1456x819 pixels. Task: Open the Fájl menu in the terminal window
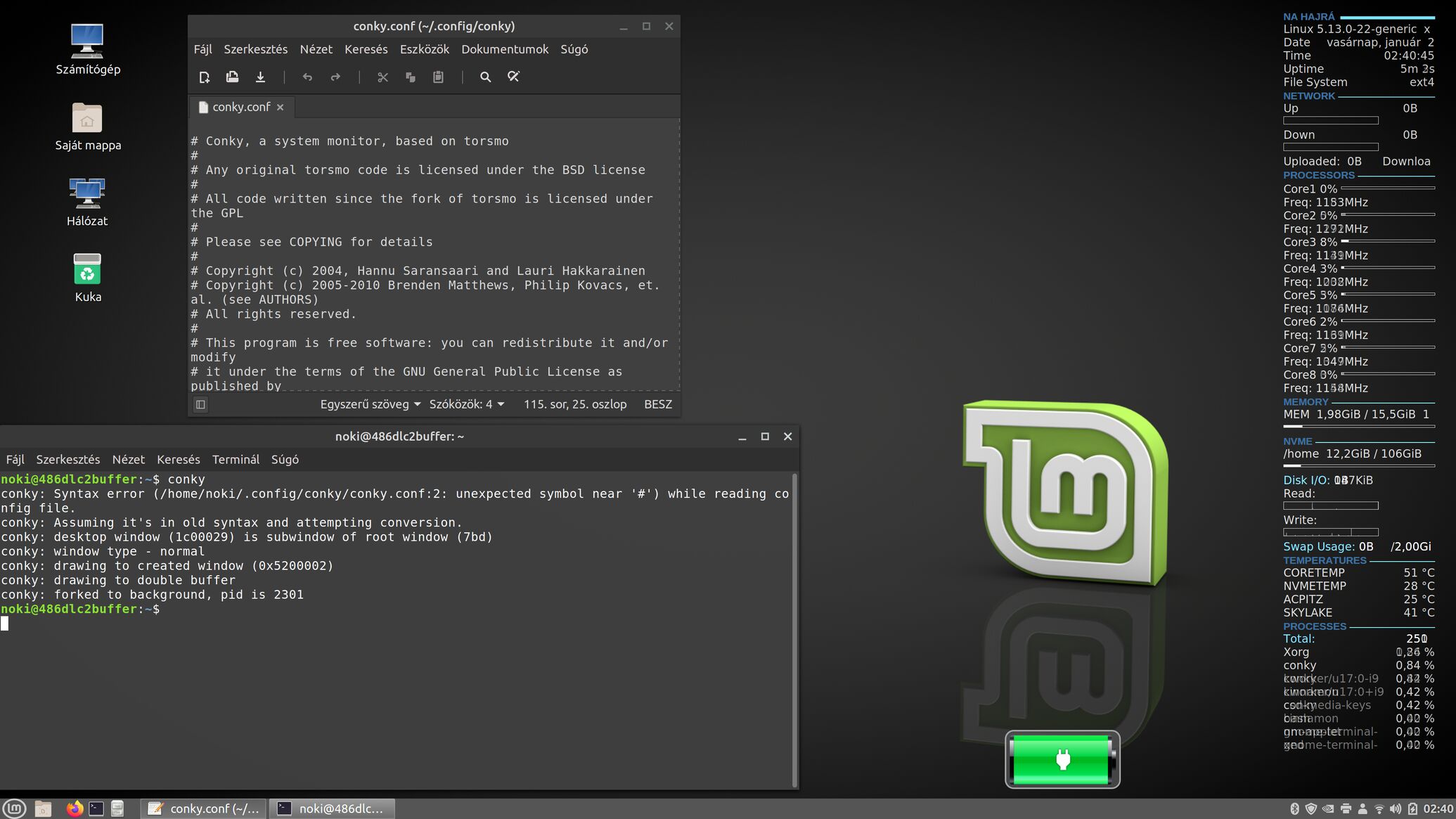click(15, 459)
